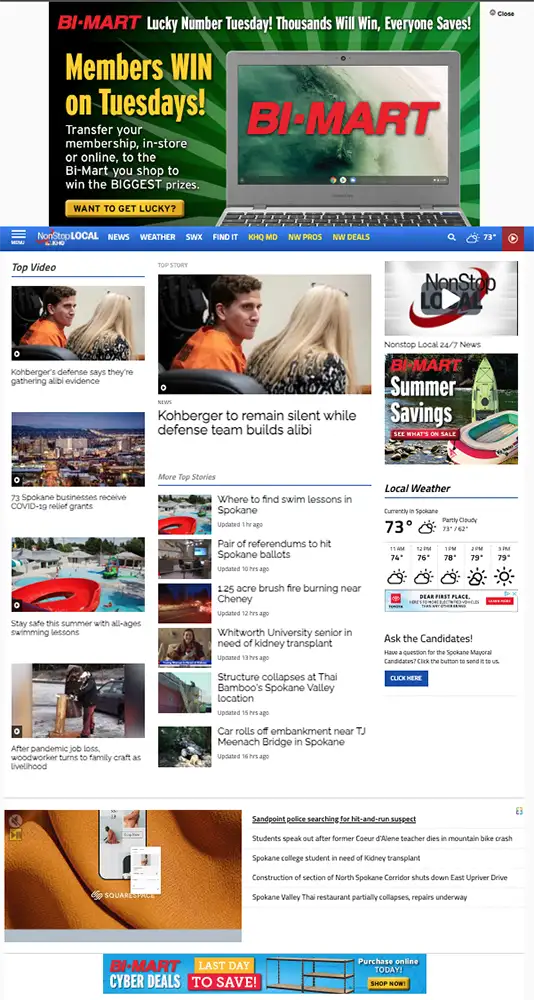534x1000 pixels.
Task: Click the search magnifier icon
Action: coord(452,237)
